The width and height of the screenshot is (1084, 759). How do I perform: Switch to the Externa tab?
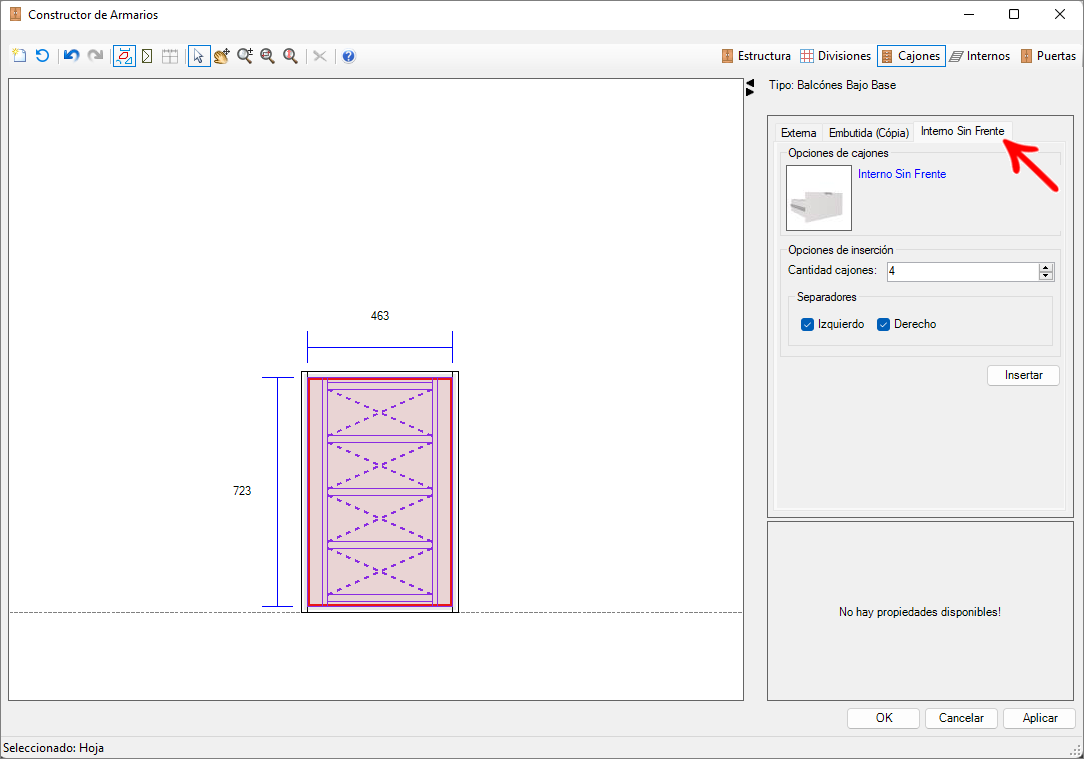coord(798,133)
